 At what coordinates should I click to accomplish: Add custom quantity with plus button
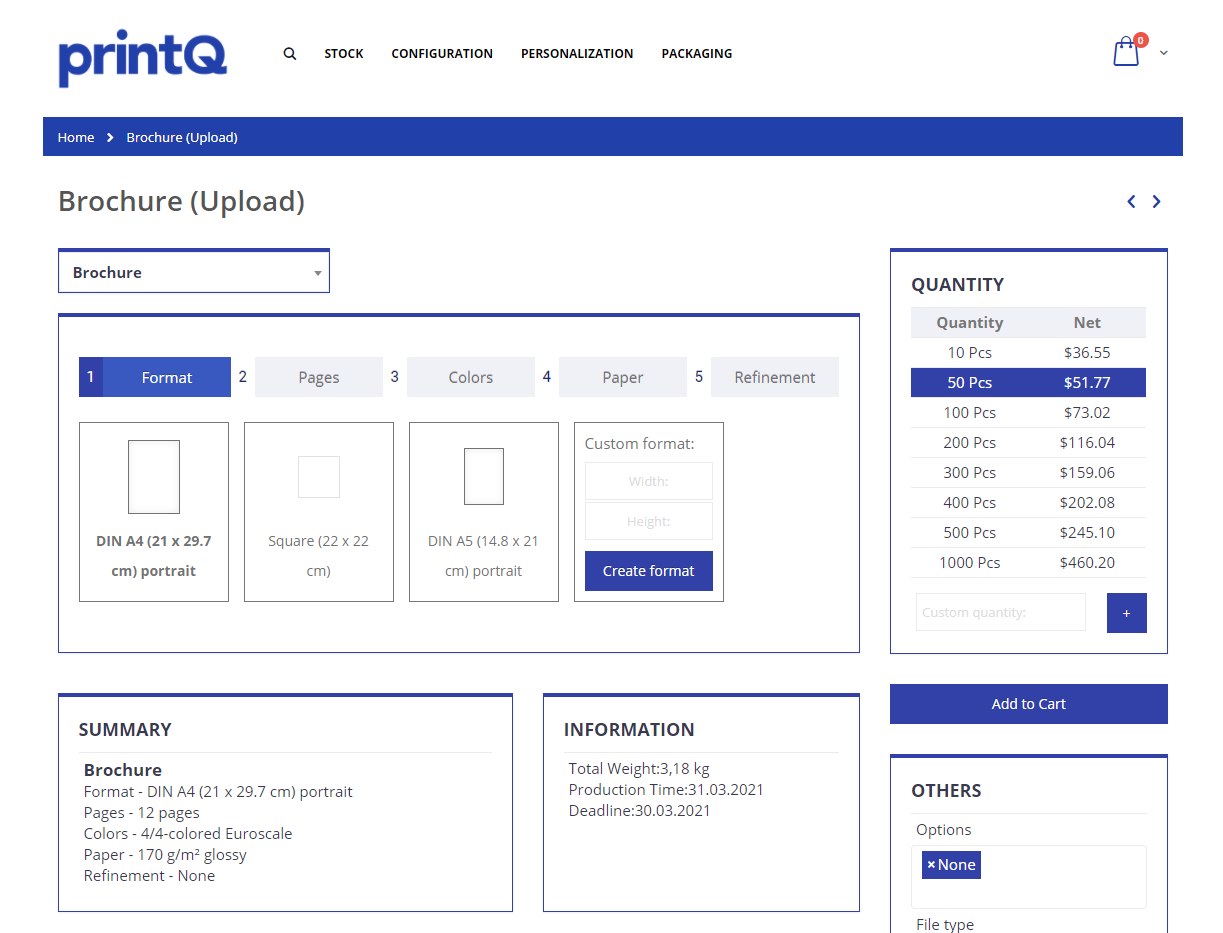pos(1126,613)
